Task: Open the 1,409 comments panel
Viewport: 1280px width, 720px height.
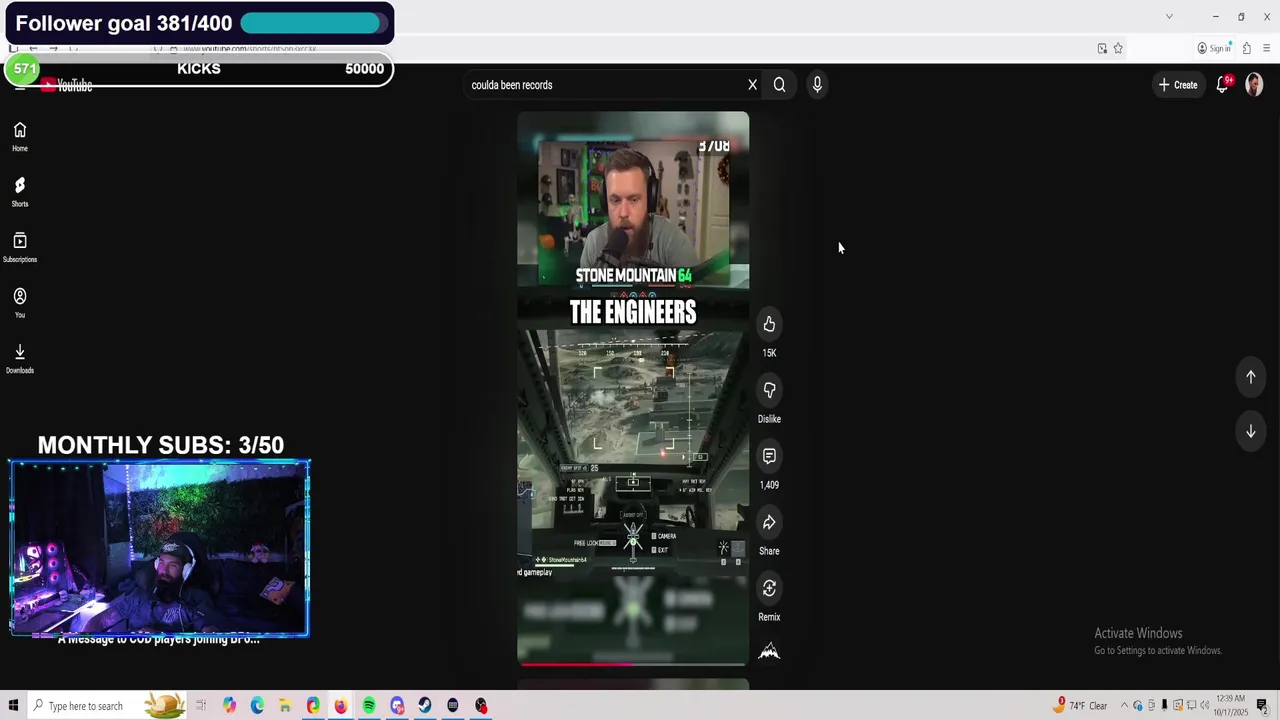Action: tap(769, 456)
